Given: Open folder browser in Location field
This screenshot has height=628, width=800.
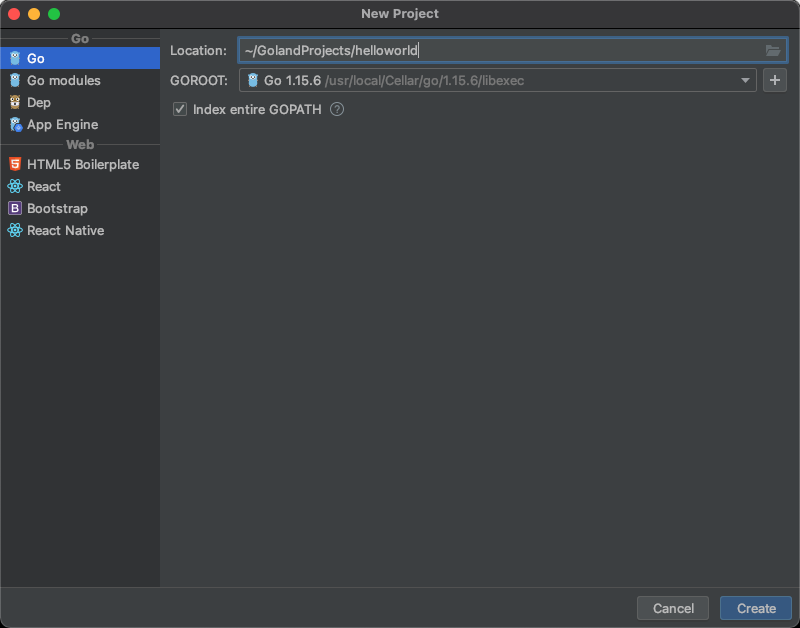Looking at the screenshot, I should [772, 50].
